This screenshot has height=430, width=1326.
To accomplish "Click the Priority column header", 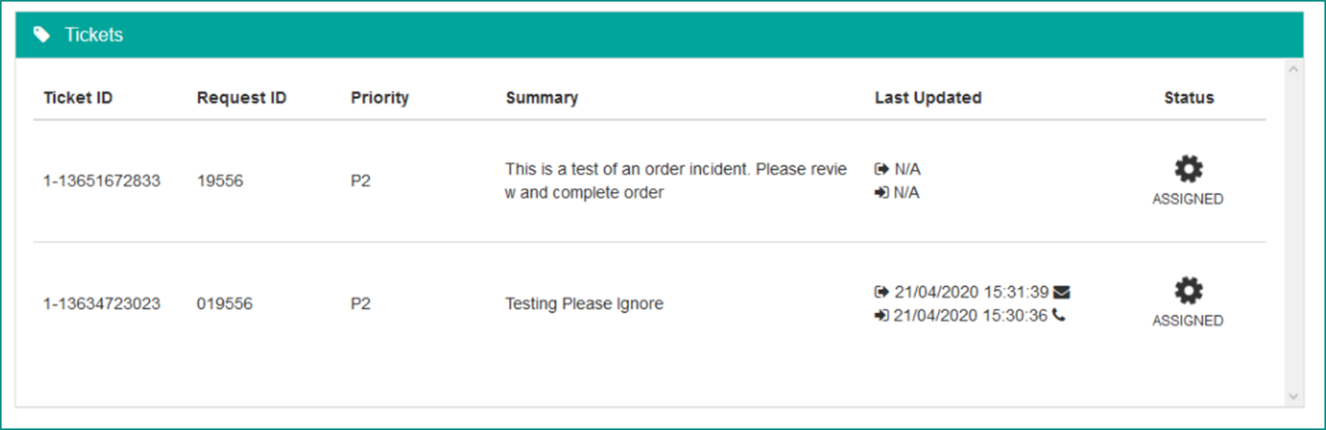I will tap(380, 98).
